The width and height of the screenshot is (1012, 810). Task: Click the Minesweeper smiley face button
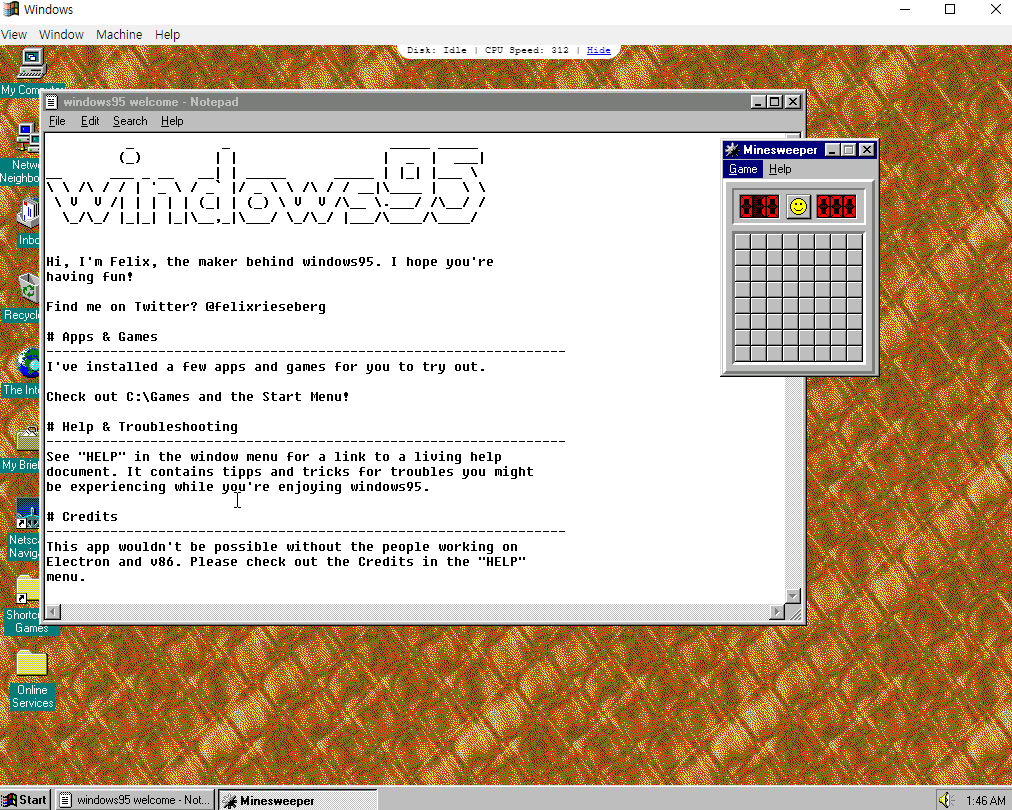(798, 207)
